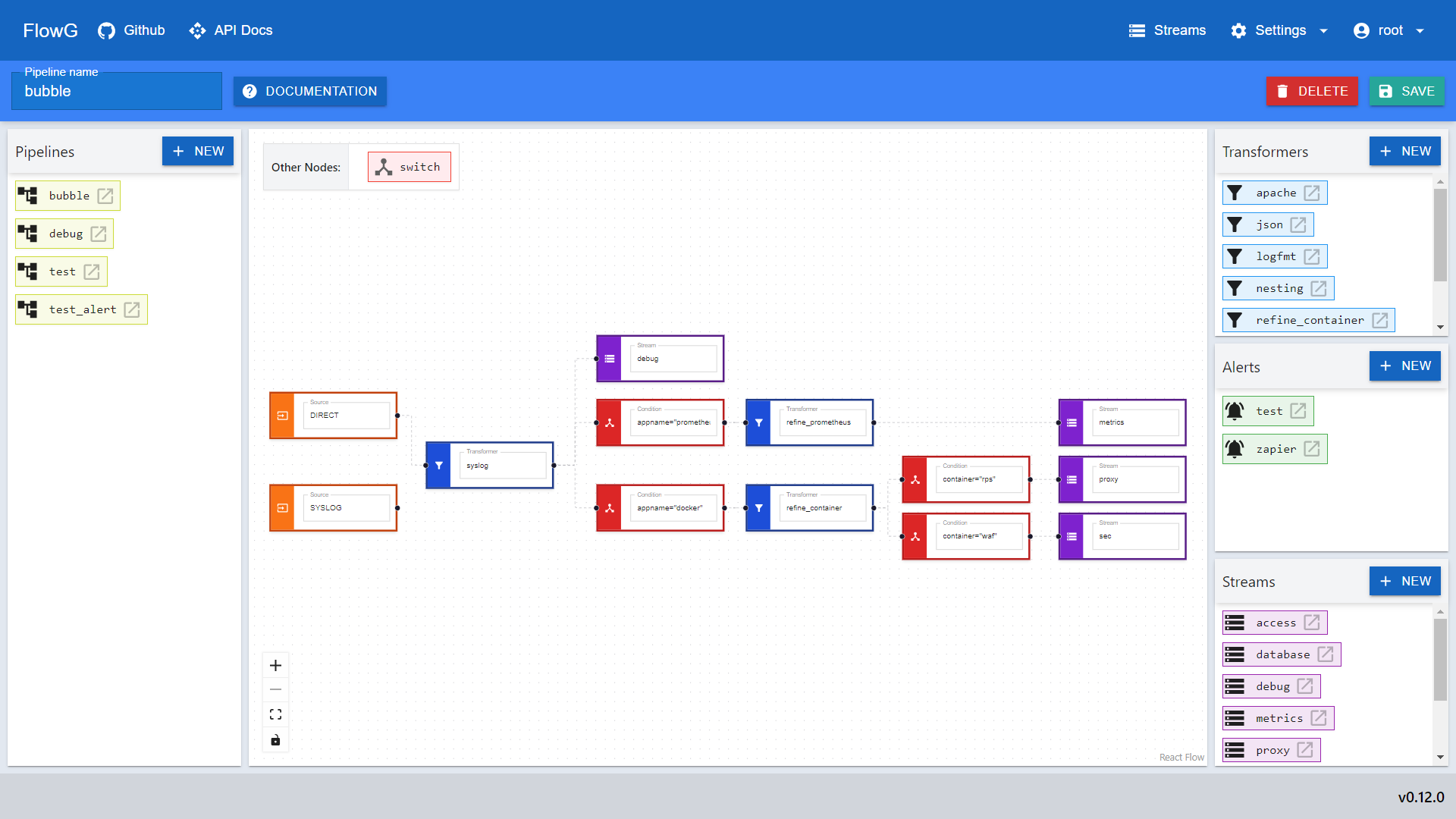Viewport: 1456px width, 819px height.
Task: Click the apache Transformer filter icon
Action: [x=1238, y=192]
